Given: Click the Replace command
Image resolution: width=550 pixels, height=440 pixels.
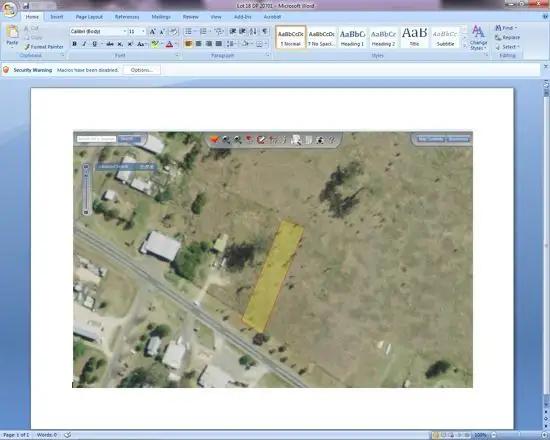Looking at the screenshot, I should (507, 37).
